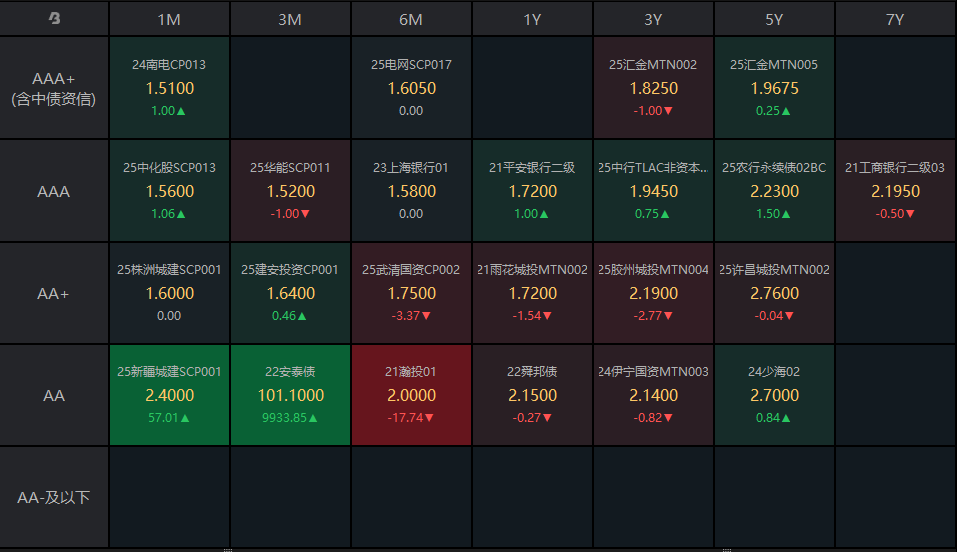Select the 25株洲城建SCP001 bond cell
Viewport: 957px width, 552px height.
pos(169,293)
